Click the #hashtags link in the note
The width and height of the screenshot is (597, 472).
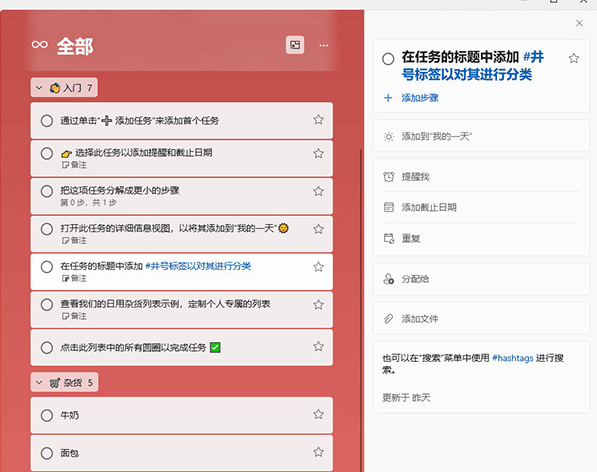coord(512,358)
